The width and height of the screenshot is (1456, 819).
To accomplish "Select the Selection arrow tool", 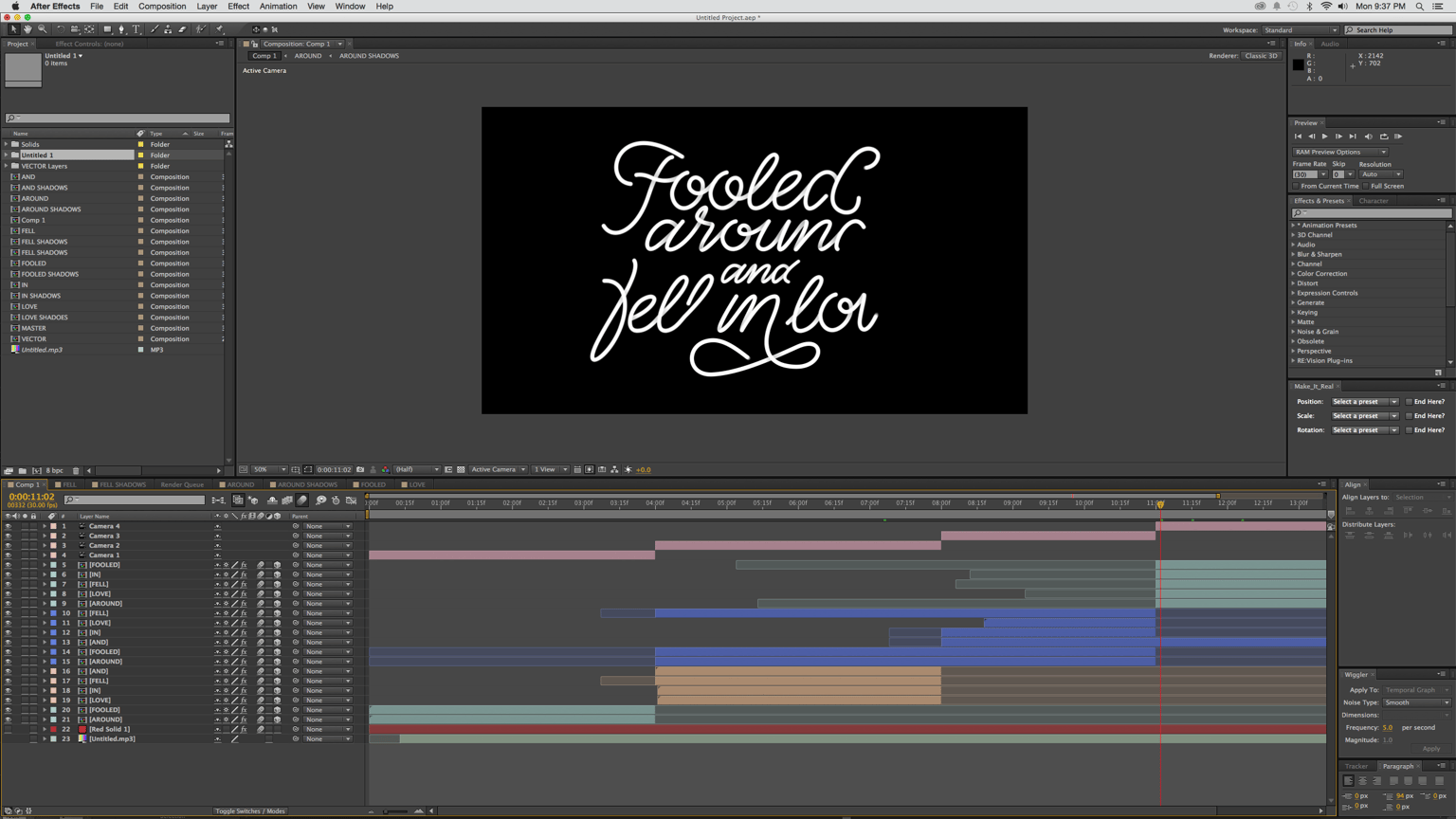I will point(13,29).
